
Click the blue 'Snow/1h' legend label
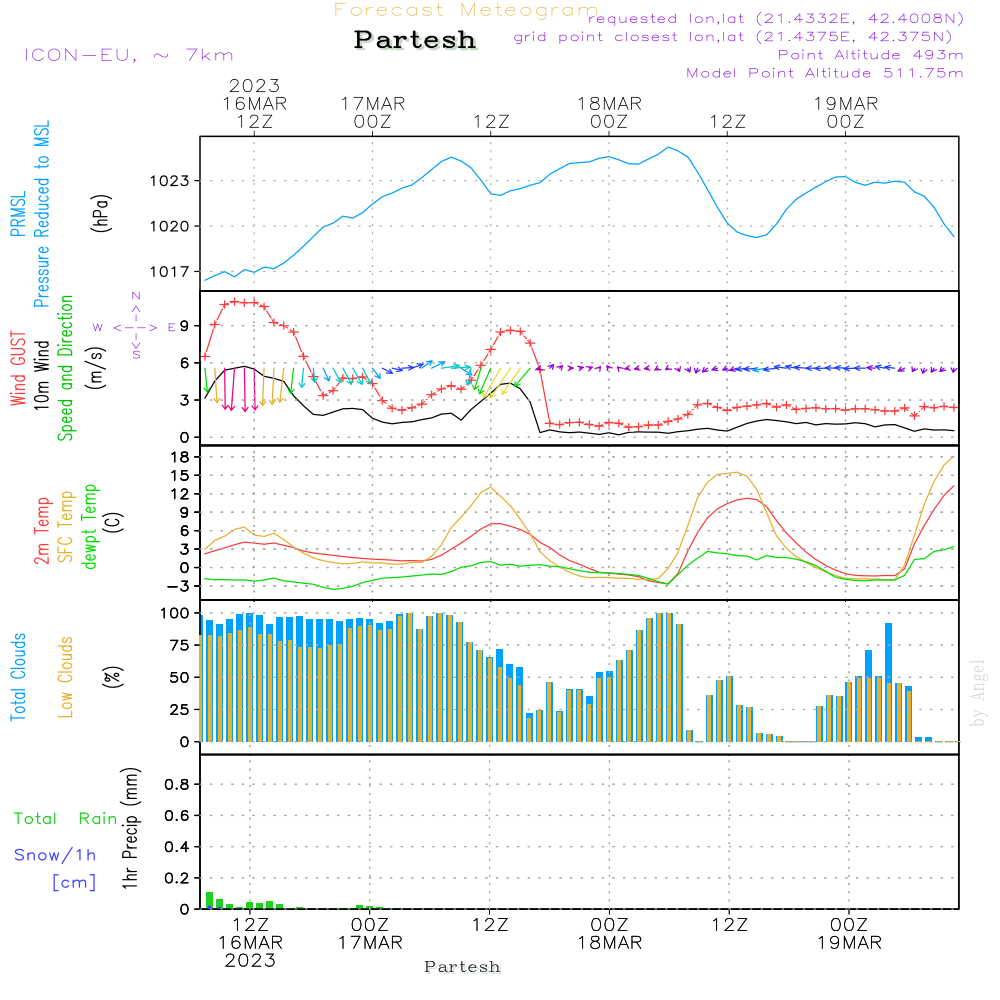tap(55, 855)
